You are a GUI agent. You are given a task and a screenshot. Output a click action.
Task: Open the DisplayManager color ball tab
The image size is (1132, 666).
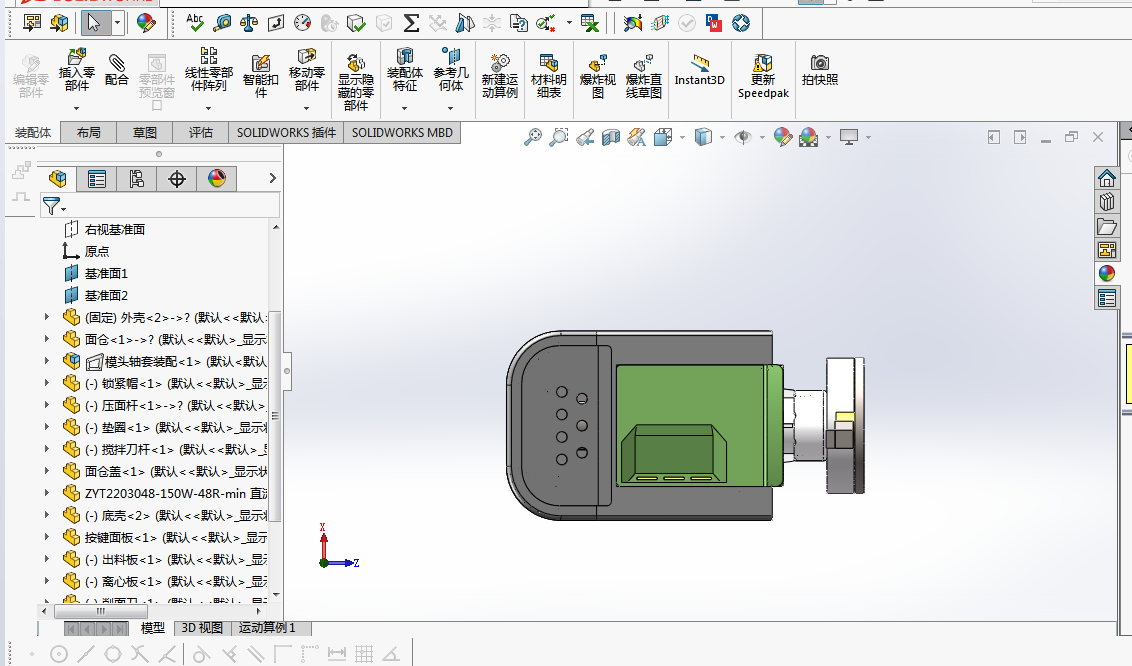coord(217,178)
